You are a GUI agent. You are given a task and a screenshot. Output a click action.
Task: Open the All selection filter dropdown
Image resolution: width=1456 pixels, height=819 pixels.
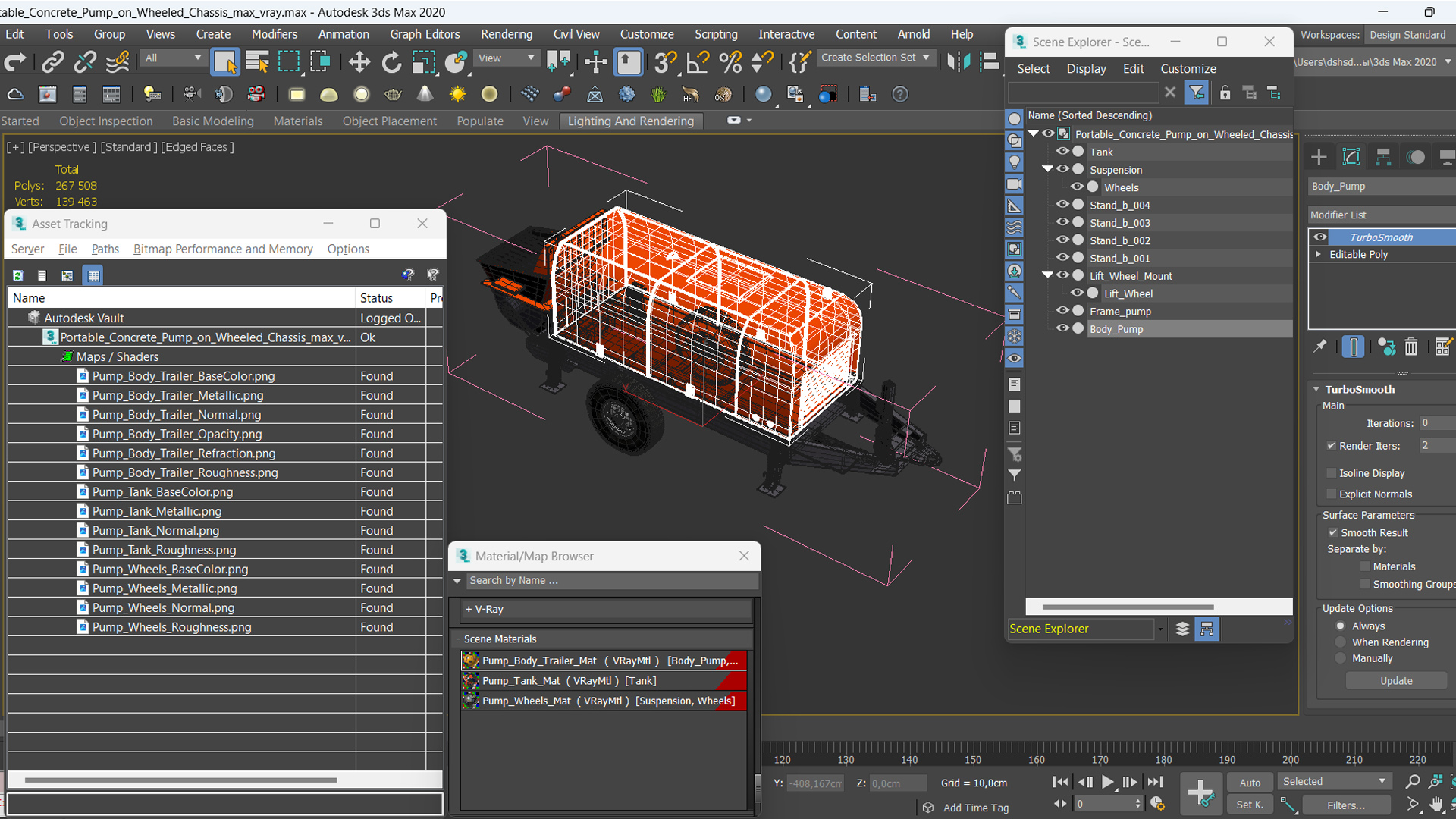click(x=173, y=58)
